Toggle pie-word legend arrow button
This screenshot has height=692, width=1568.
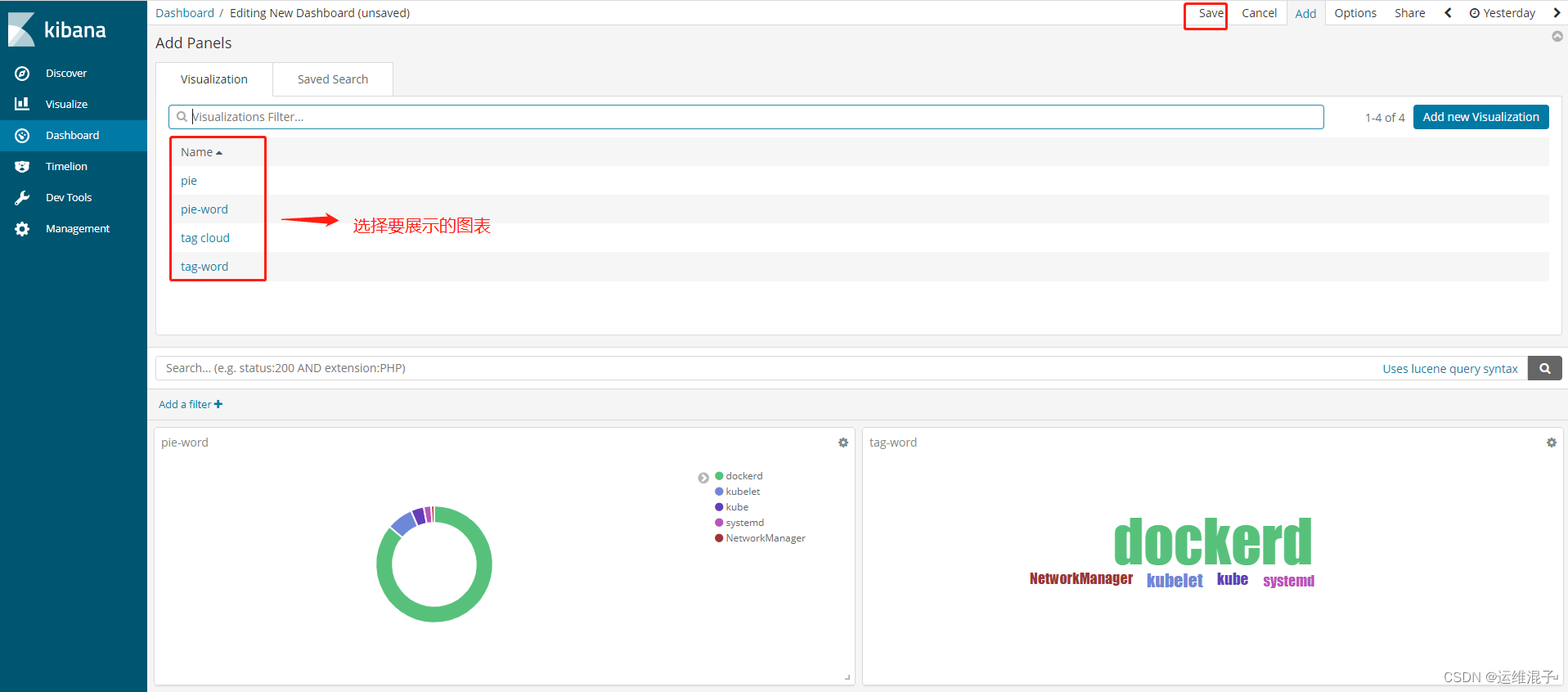tap(703, 478)
